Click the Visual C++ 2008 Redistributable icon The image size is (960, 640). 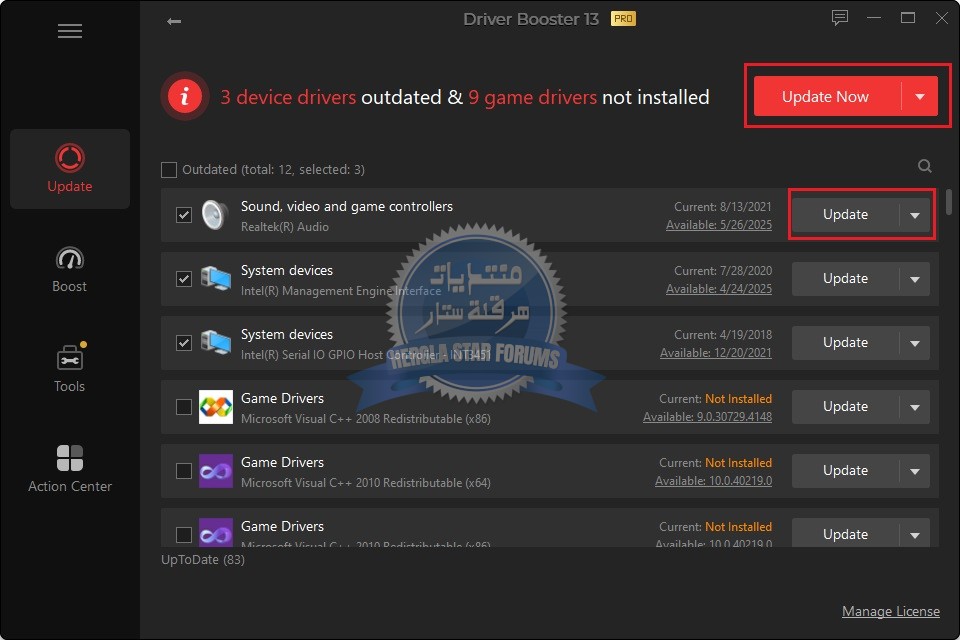216,407
